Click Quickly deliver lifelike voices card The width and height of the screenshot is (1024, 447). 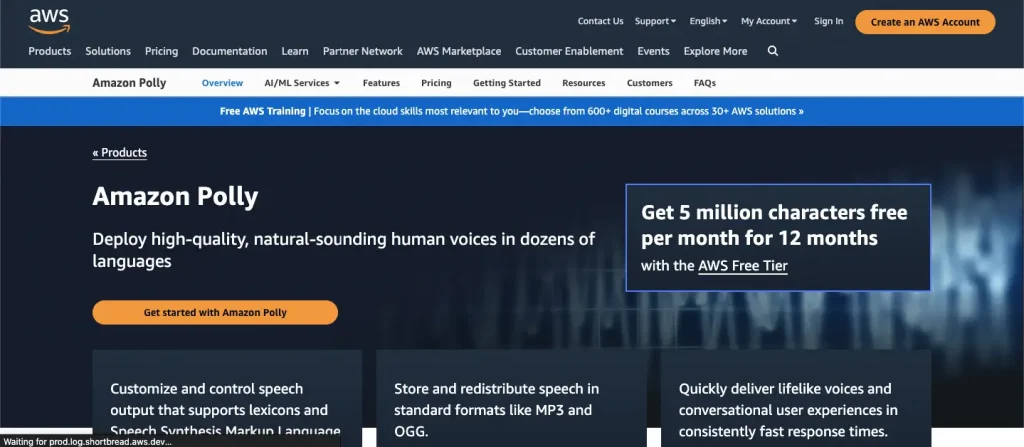point(795,398)
